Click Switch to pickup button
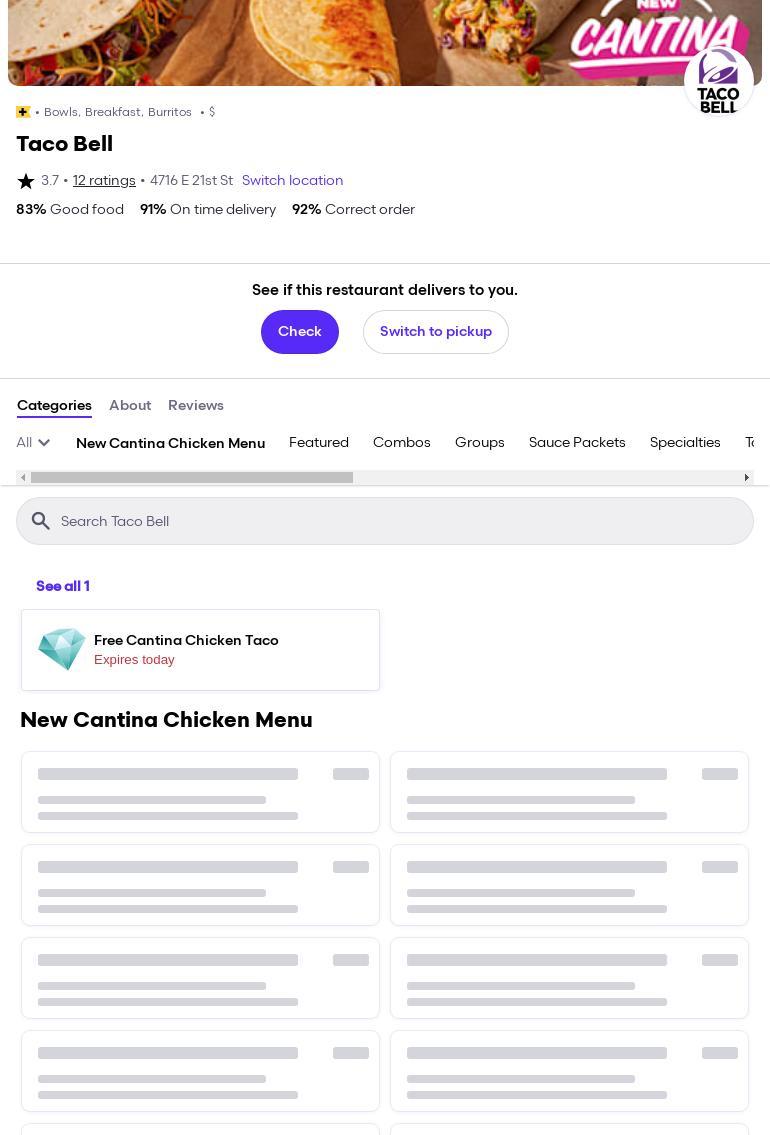Viewport: 770px width, 1135px height. (x=436, y=332)
